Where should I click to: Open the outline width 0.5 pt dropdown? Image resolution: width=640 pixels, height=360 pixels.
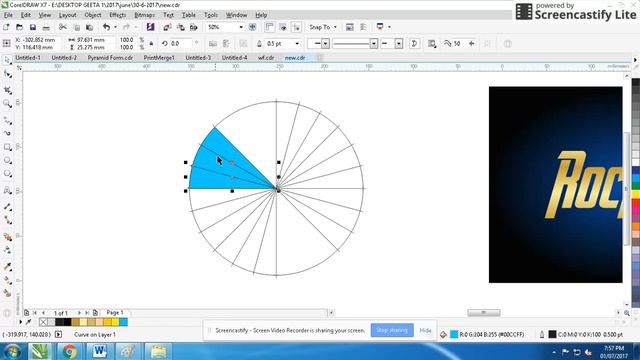point(297,44)
